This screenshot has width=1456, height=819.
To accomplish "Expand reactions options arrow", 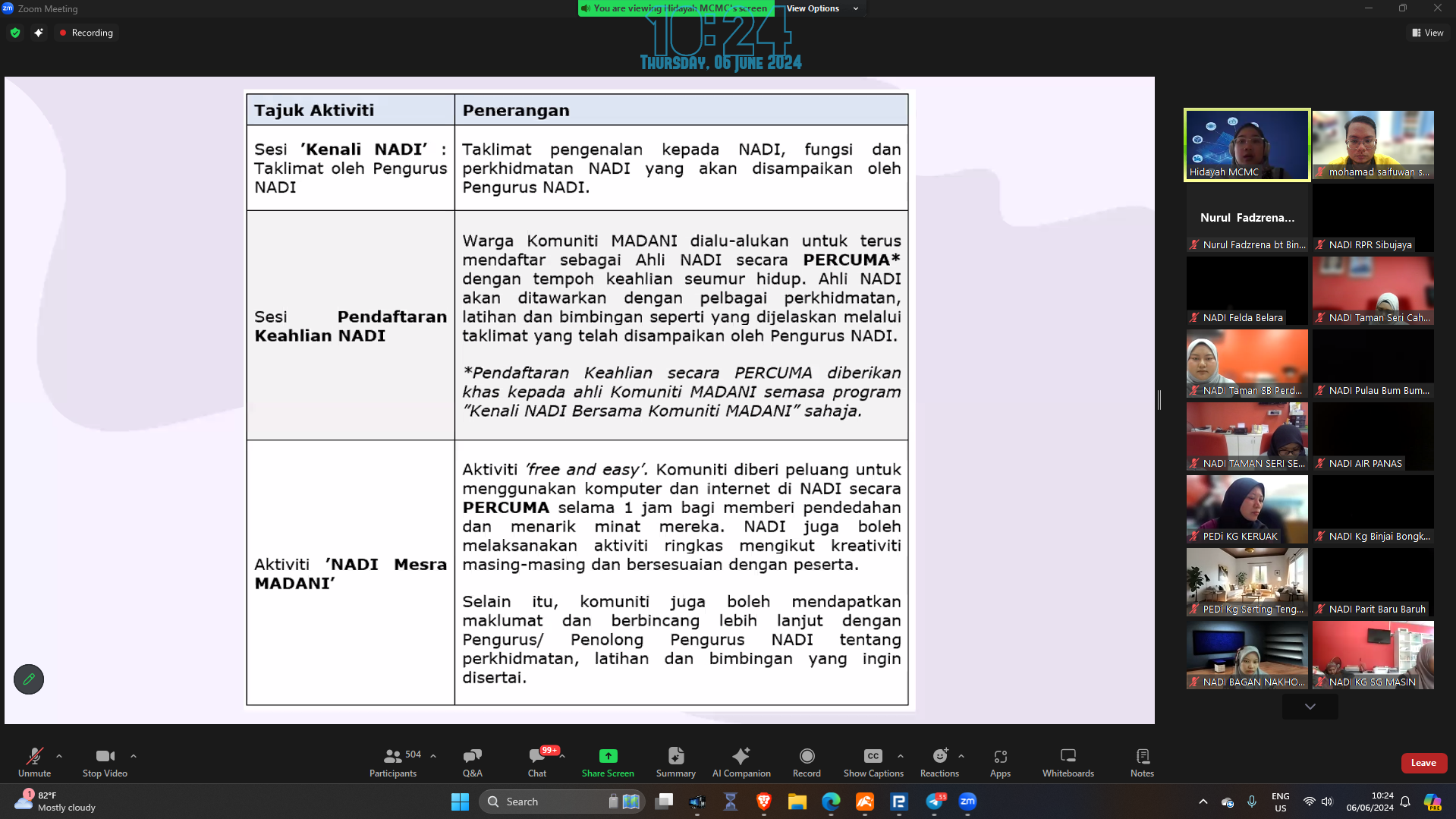I will (961, 756).
